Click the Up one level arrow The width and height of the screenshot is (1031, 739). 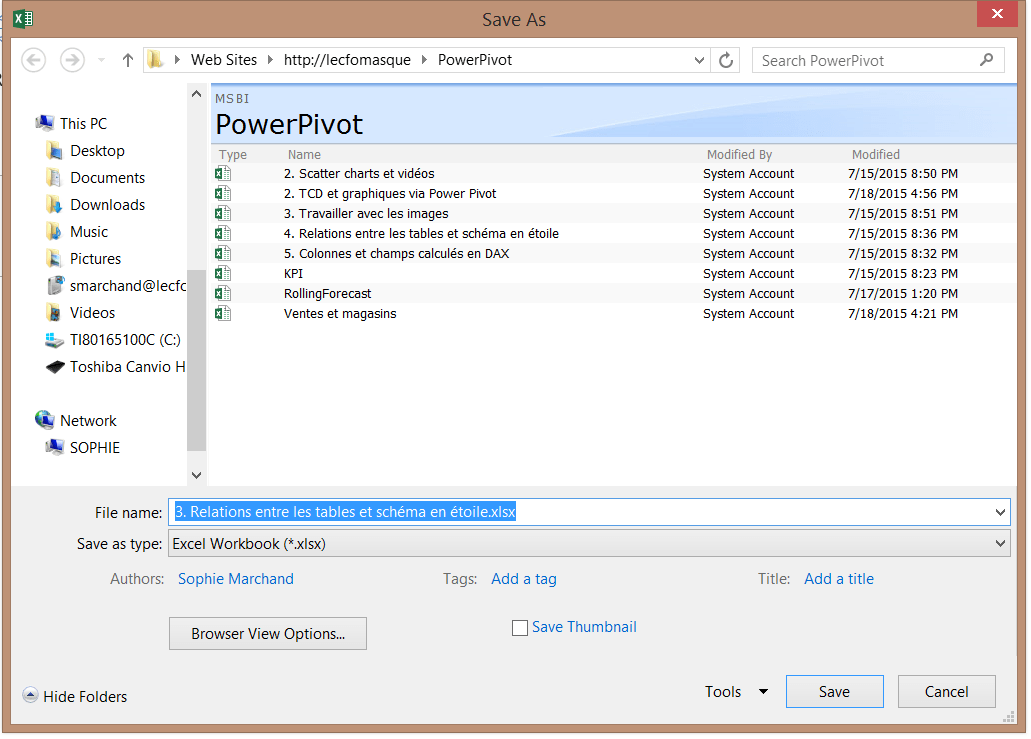(128, 60)
